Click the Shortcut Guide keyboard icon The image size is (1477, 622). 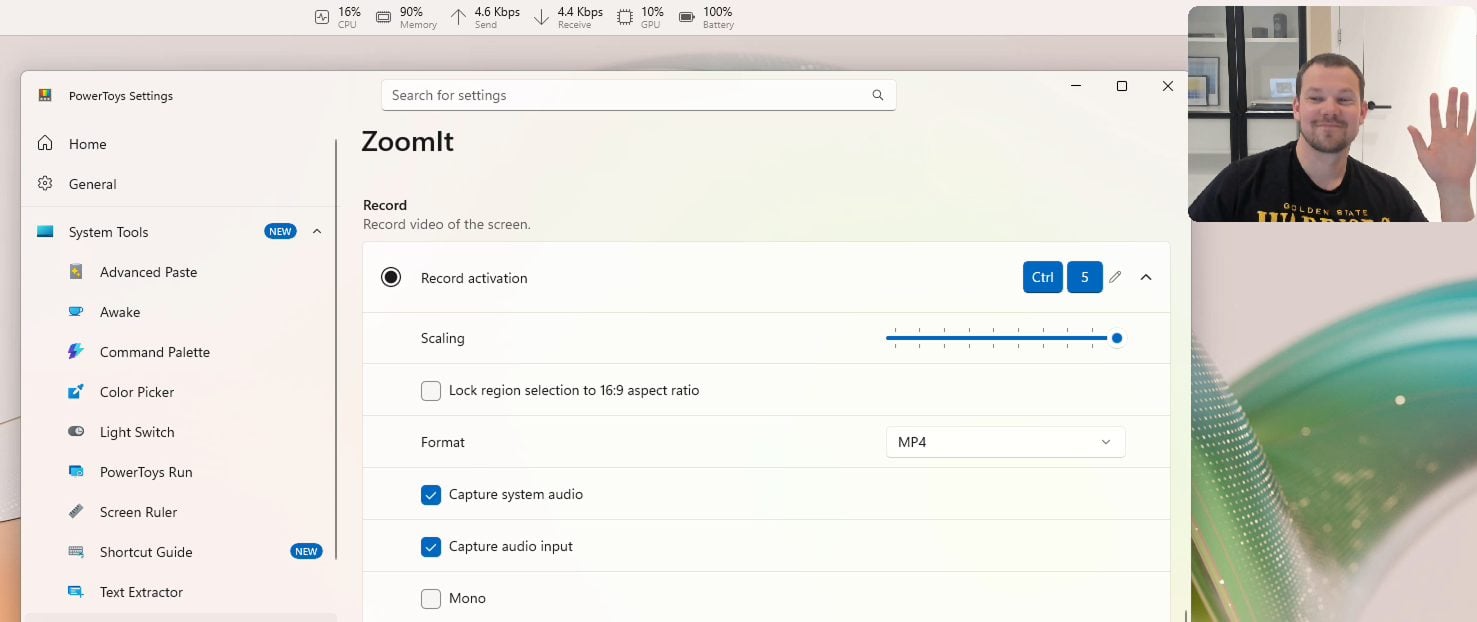click(76, 551)
